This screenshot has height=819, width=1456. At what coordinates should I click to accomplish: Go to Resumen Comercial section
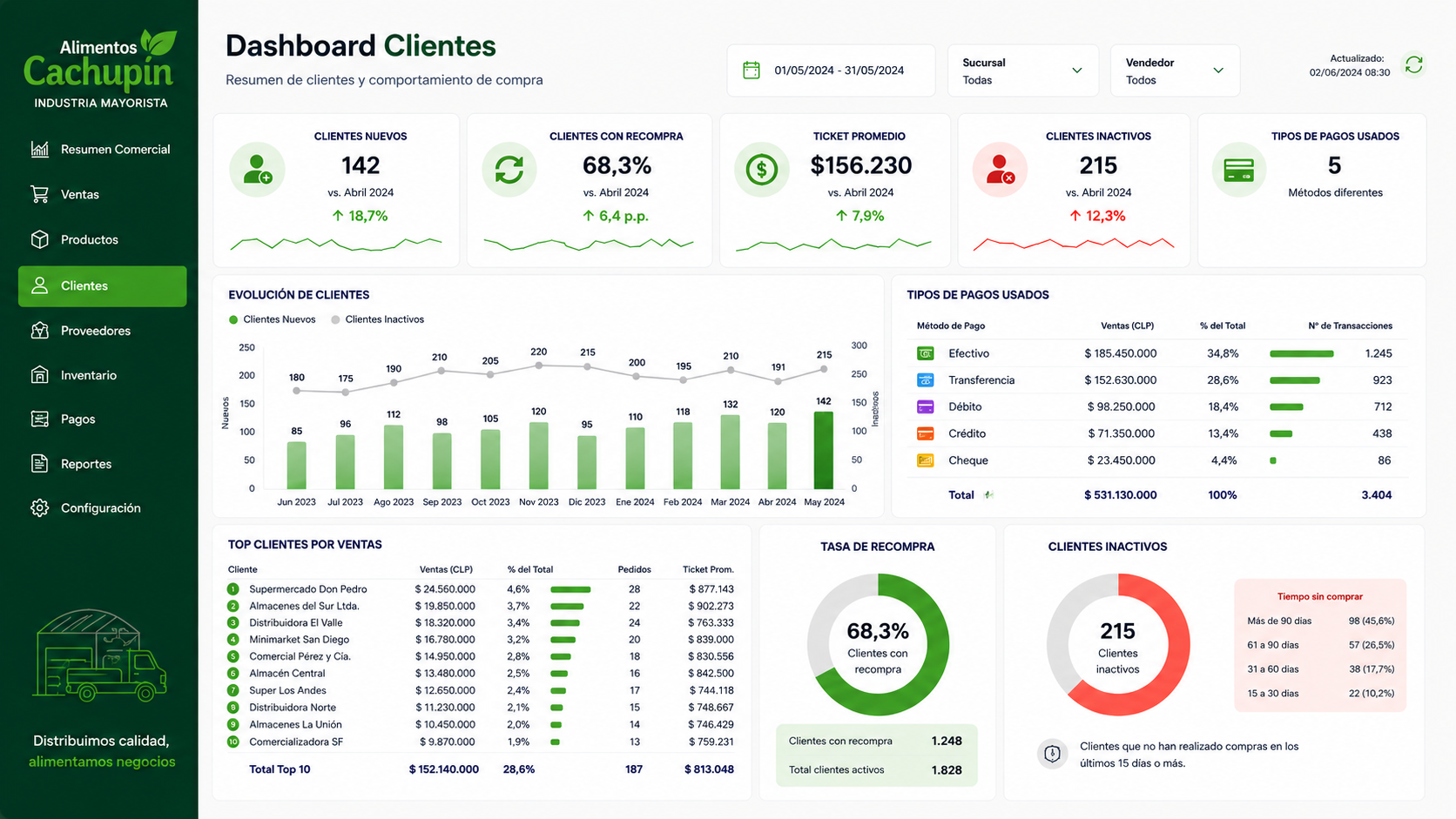(102, 149)
